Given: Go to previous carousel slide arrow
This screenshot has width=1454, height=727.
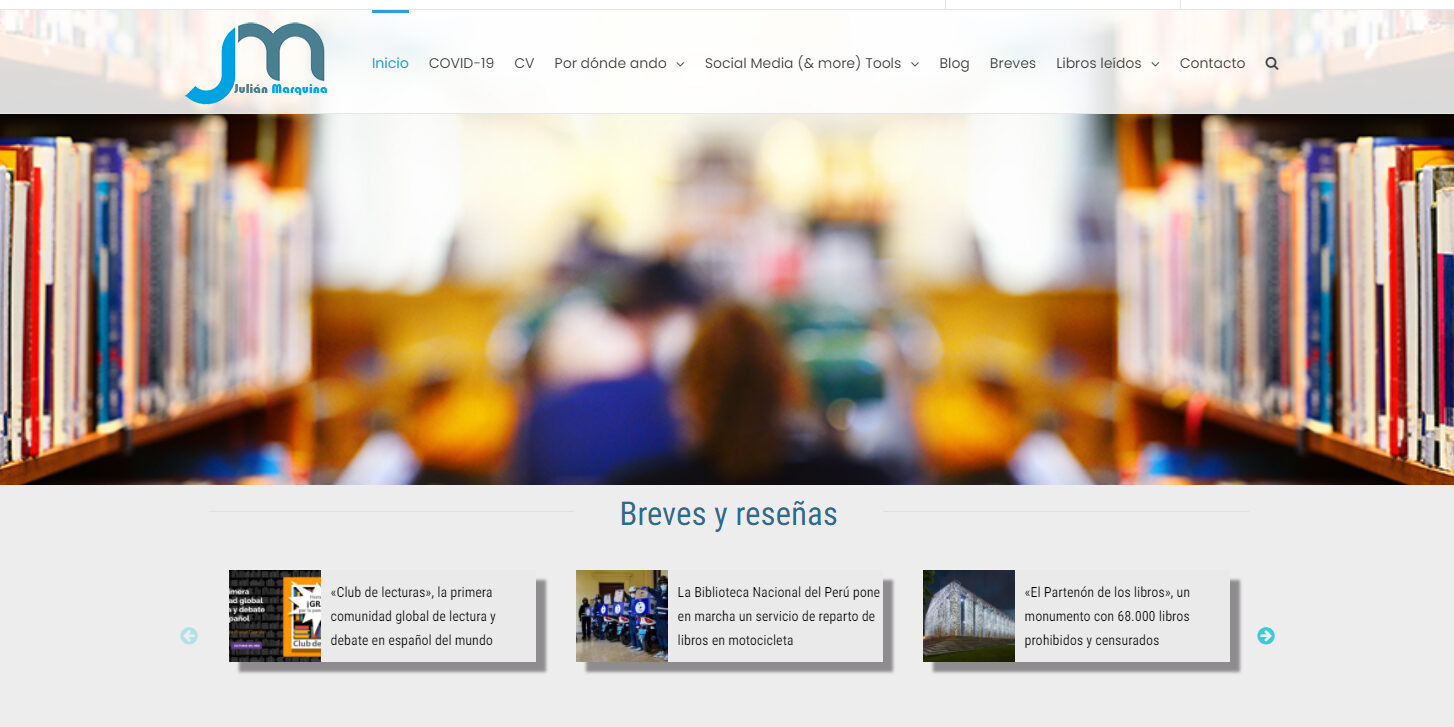Looking at the screenshot, I should (x=189, y=636).
